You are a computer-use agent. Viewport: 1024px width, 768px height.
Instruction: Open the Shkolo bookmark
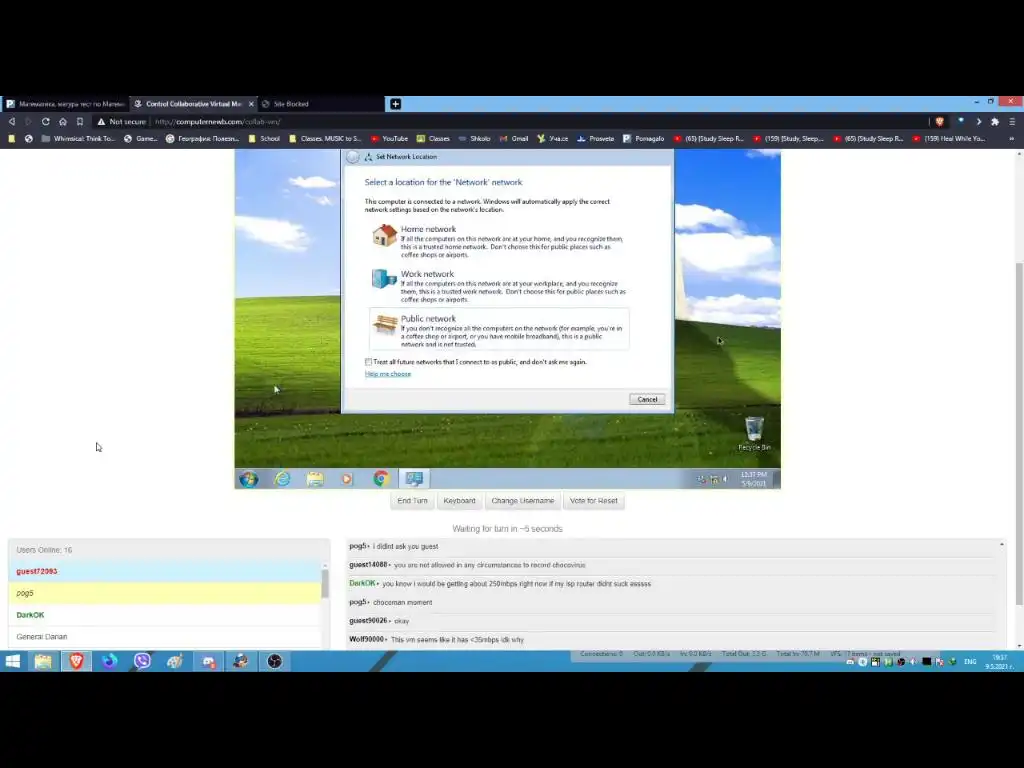(474, 138)
